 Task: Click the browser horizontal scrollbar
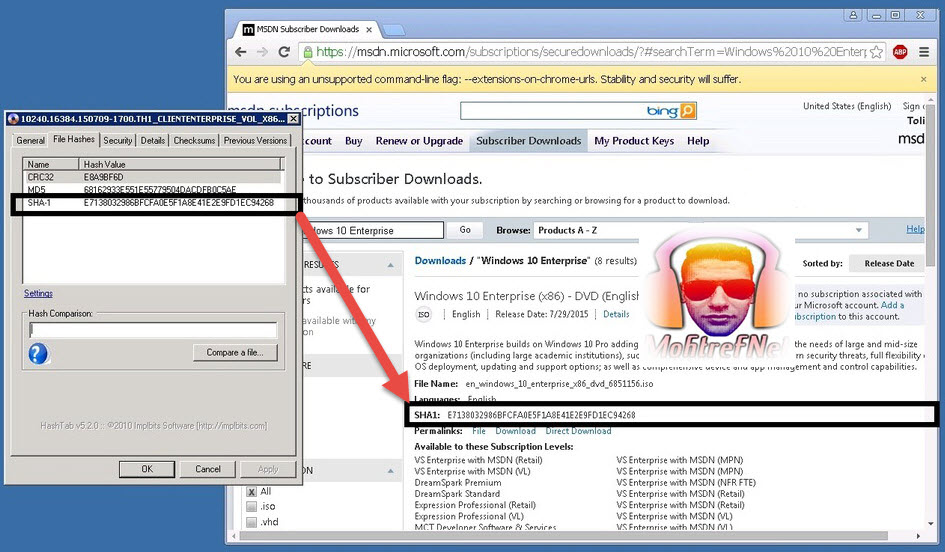tap(564, 536)
